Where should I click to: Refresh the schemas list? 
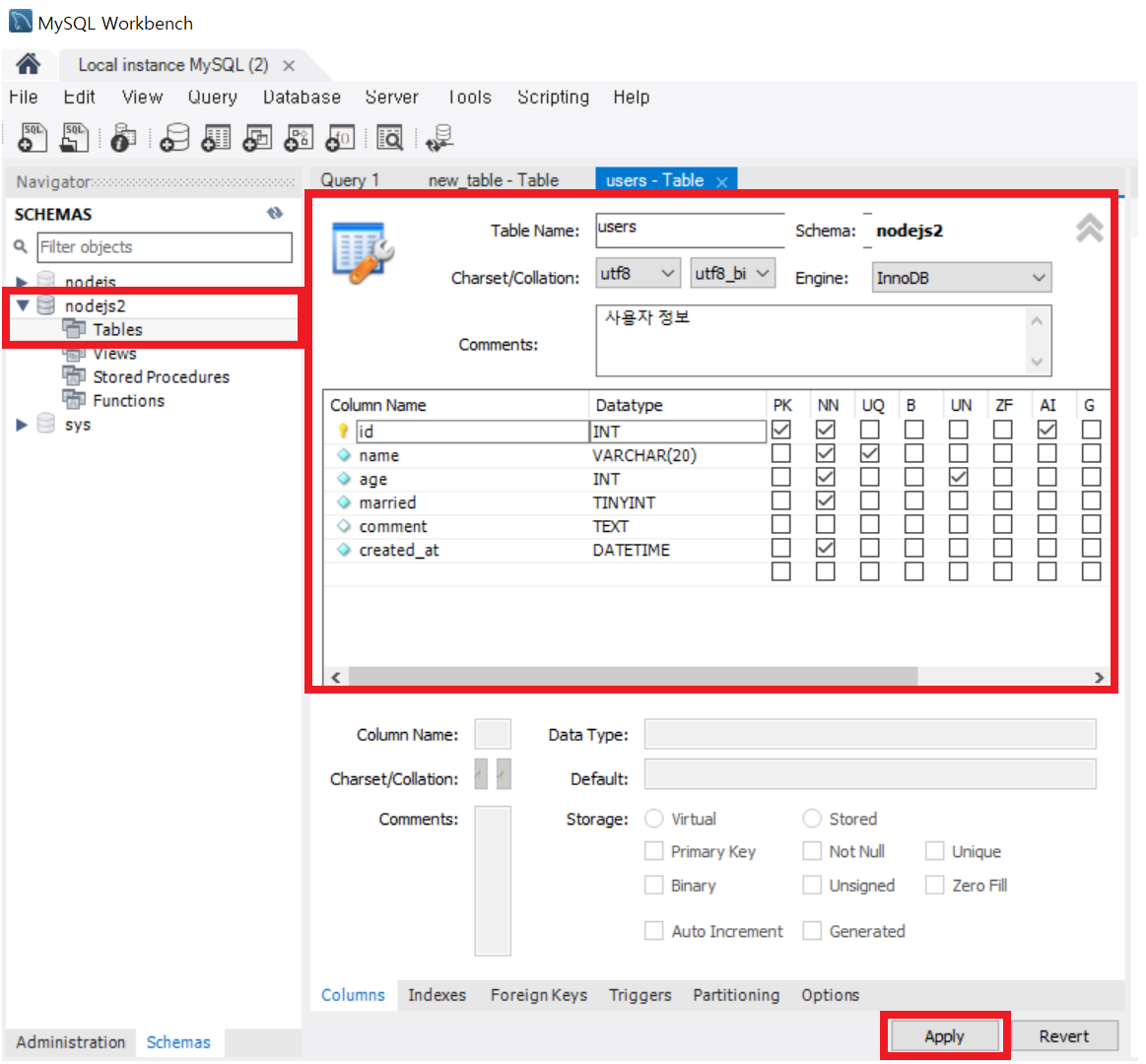pyautogui.click(x=275, y=214)
